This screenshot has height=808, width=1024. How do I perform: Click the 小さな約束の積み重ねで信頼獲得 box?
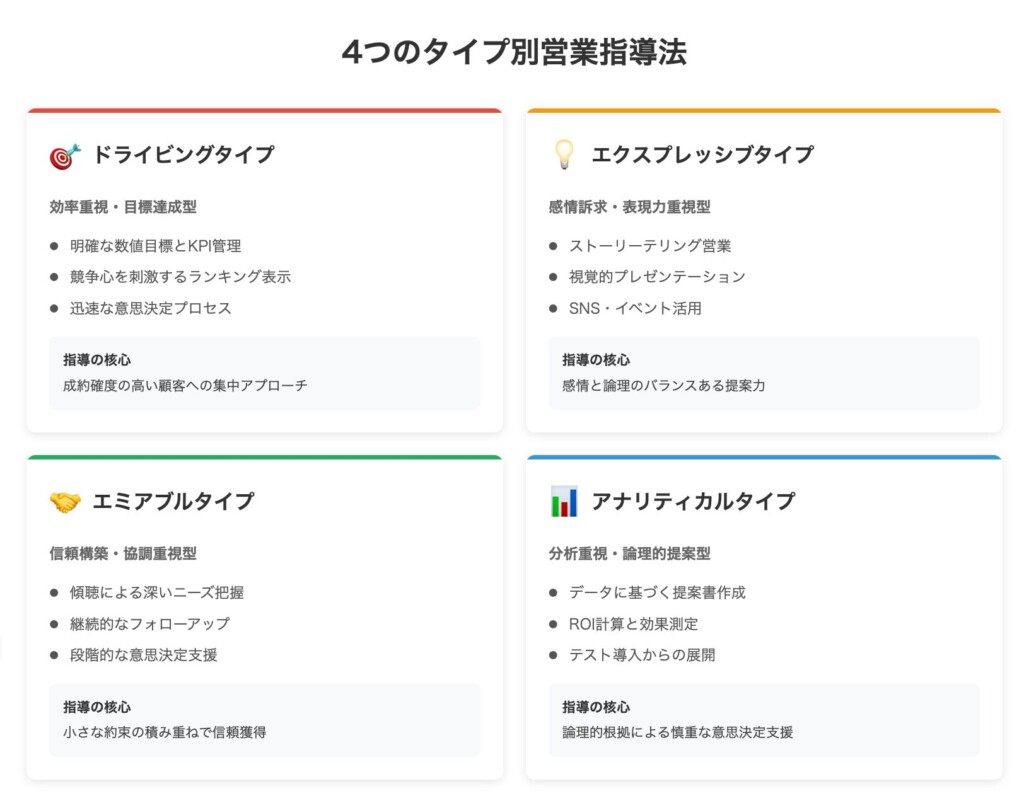(x=264, y=720)
